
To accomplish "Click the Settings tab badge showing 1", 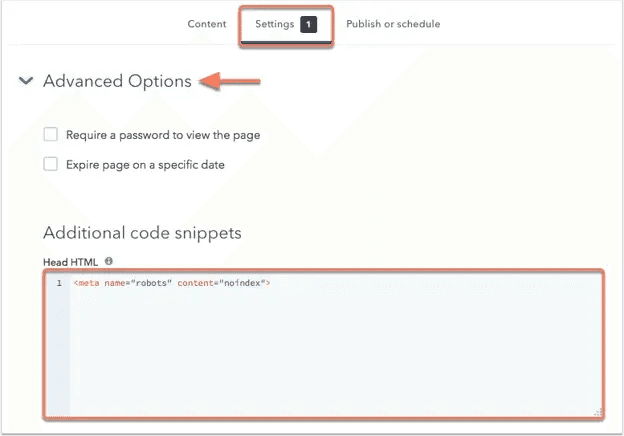I will pos(308,25).
